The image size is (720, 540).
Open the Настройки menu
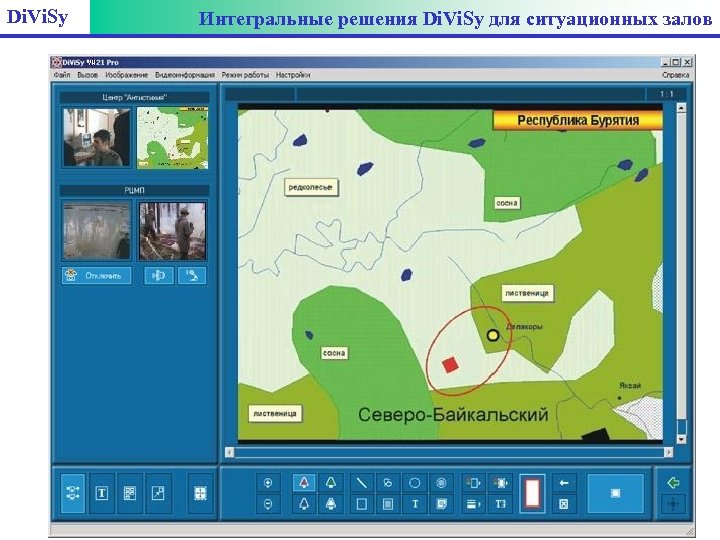292,74
